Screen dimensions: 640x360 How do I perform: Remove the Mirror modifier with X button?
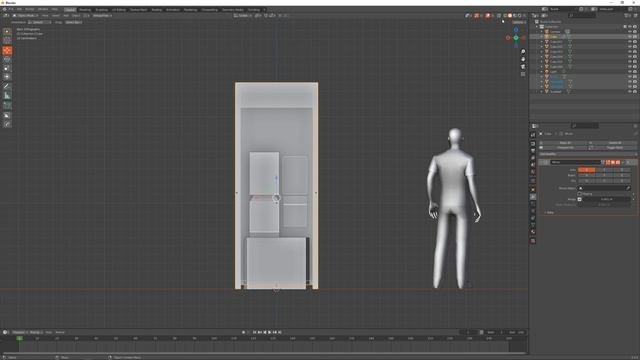click(x=629, y=162)
